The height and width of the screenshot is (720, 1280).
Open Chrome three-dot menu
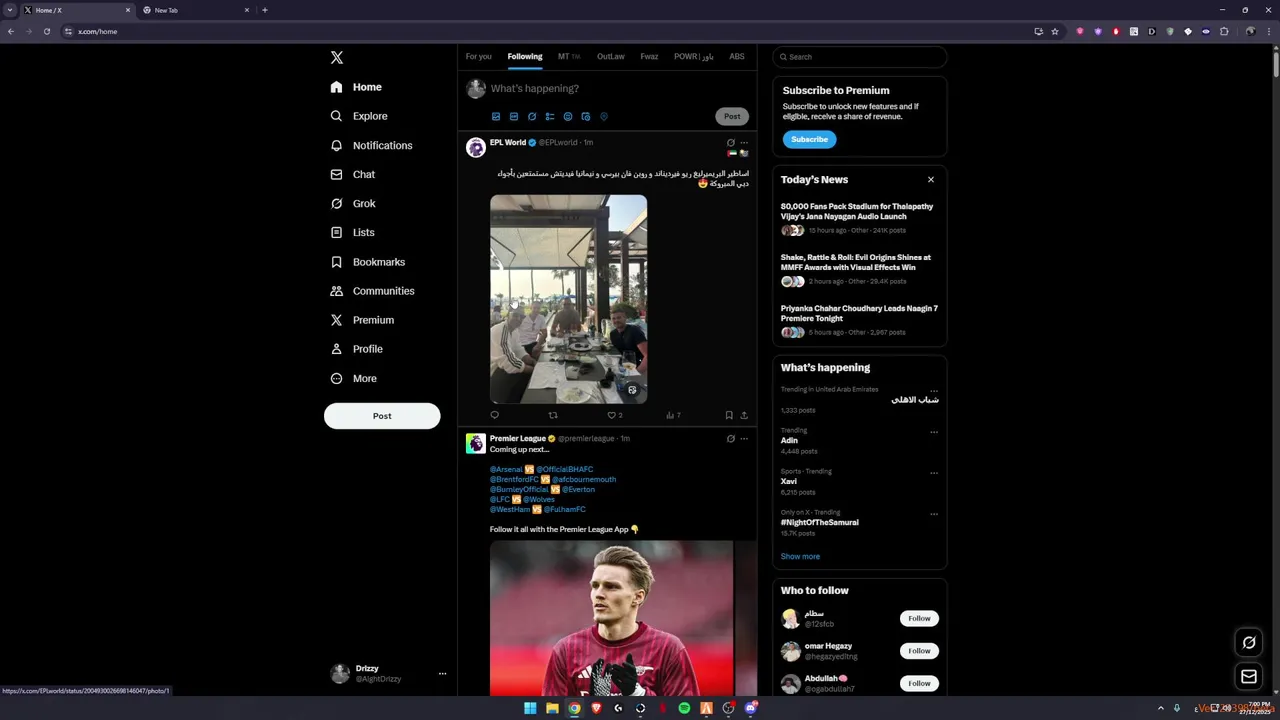click(1268, 32)
